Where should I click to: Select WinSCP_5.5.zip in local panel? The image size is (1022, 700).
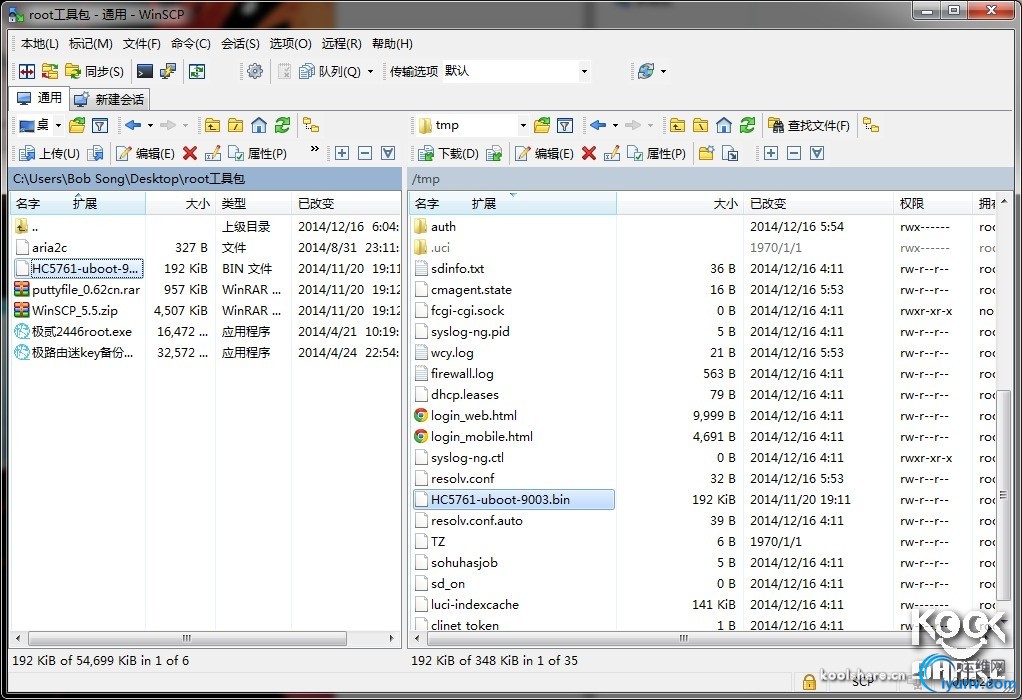coord(75,310)
